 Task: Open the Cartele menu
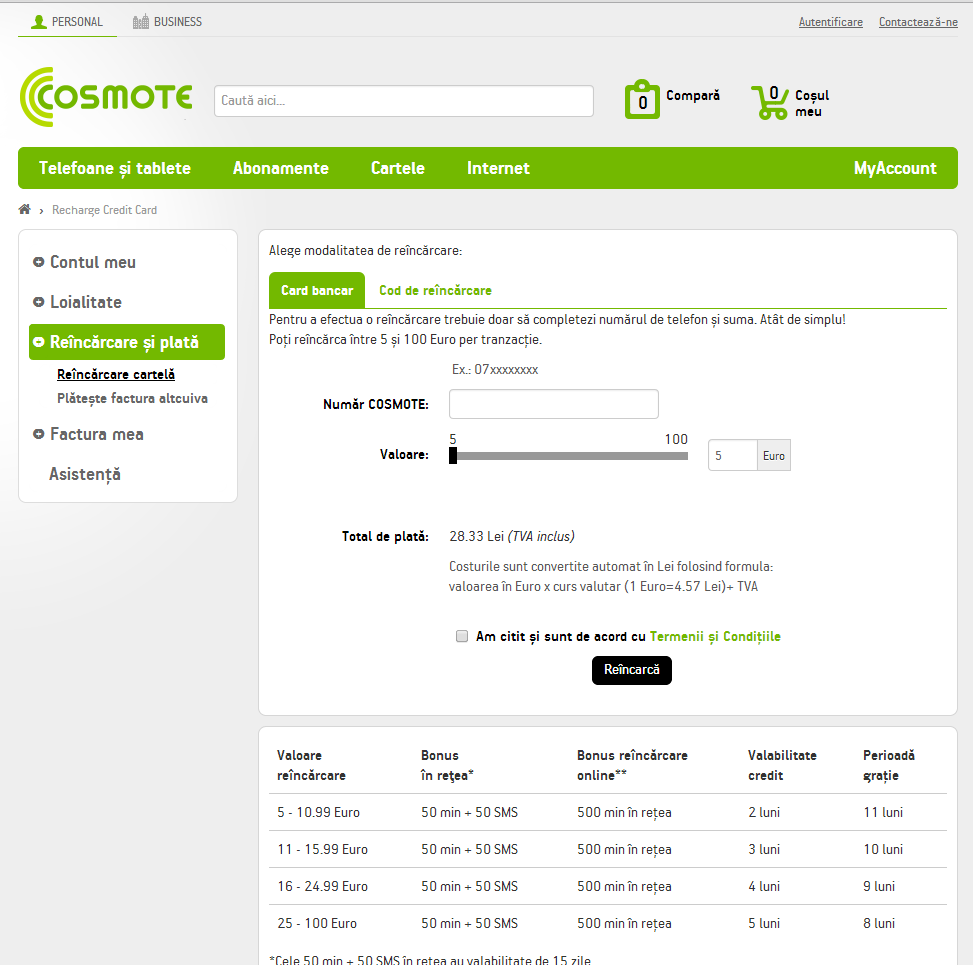(398, 168)
